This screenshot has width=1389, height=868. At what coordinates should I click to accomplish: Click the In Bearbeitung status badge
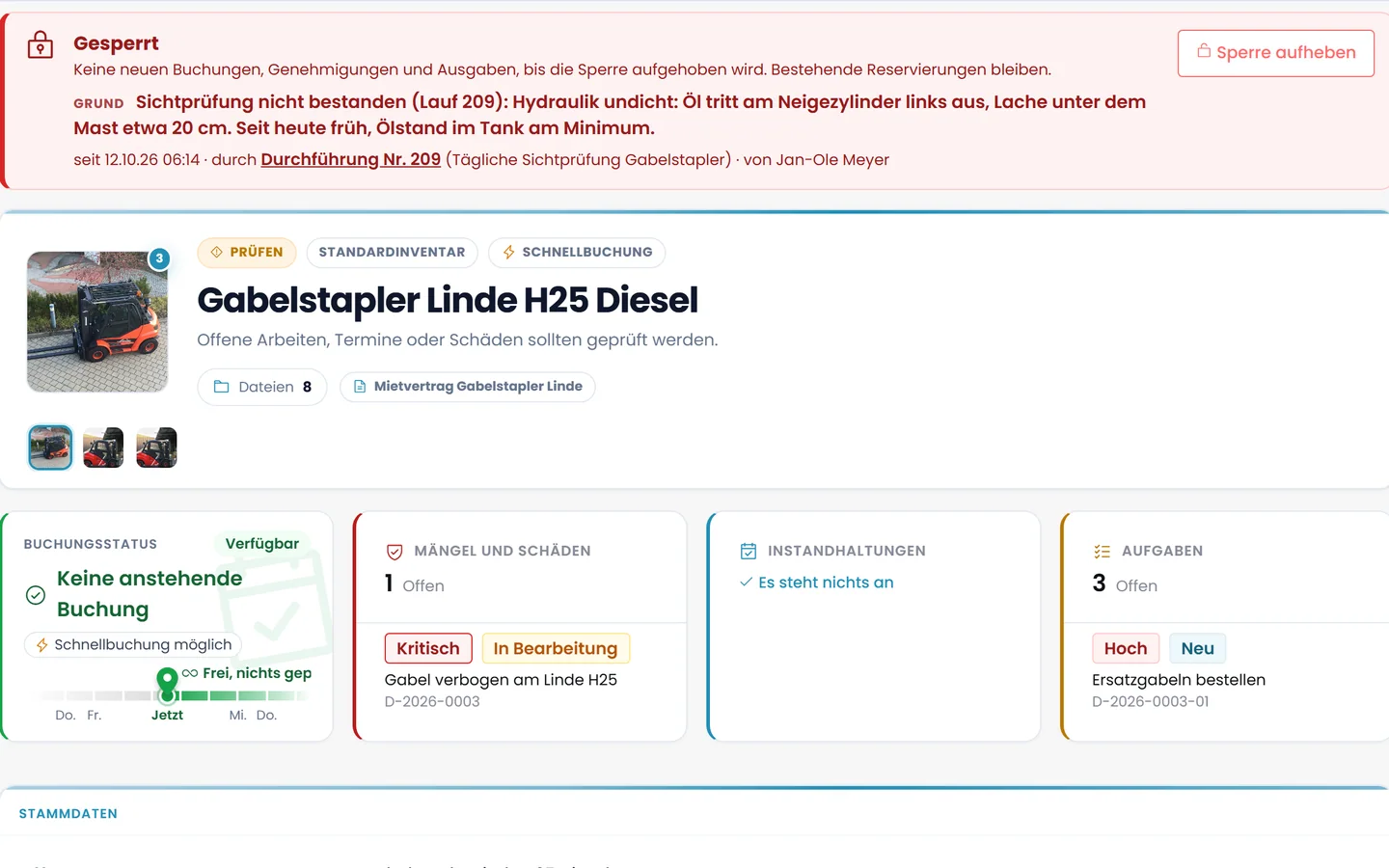tap(556, 649)
